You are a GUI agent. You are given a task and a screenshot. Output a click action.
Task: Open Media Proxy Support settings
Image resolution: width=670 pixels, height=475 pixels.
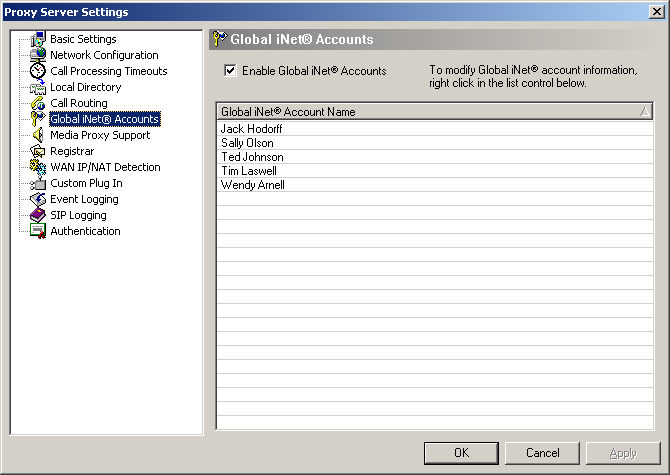(x=100, y=135)
